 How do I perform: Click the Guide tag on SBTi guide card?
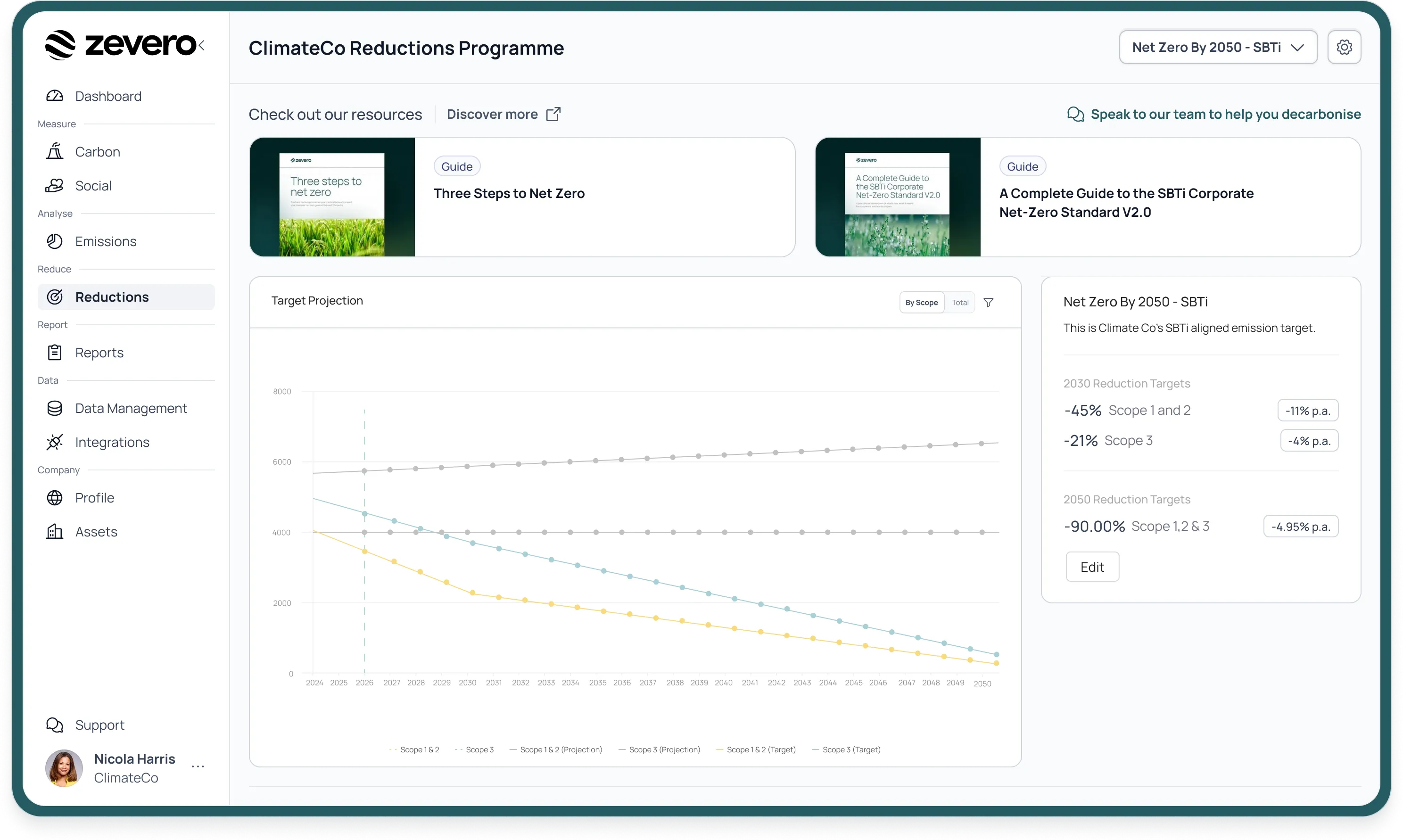[1022, 166]
